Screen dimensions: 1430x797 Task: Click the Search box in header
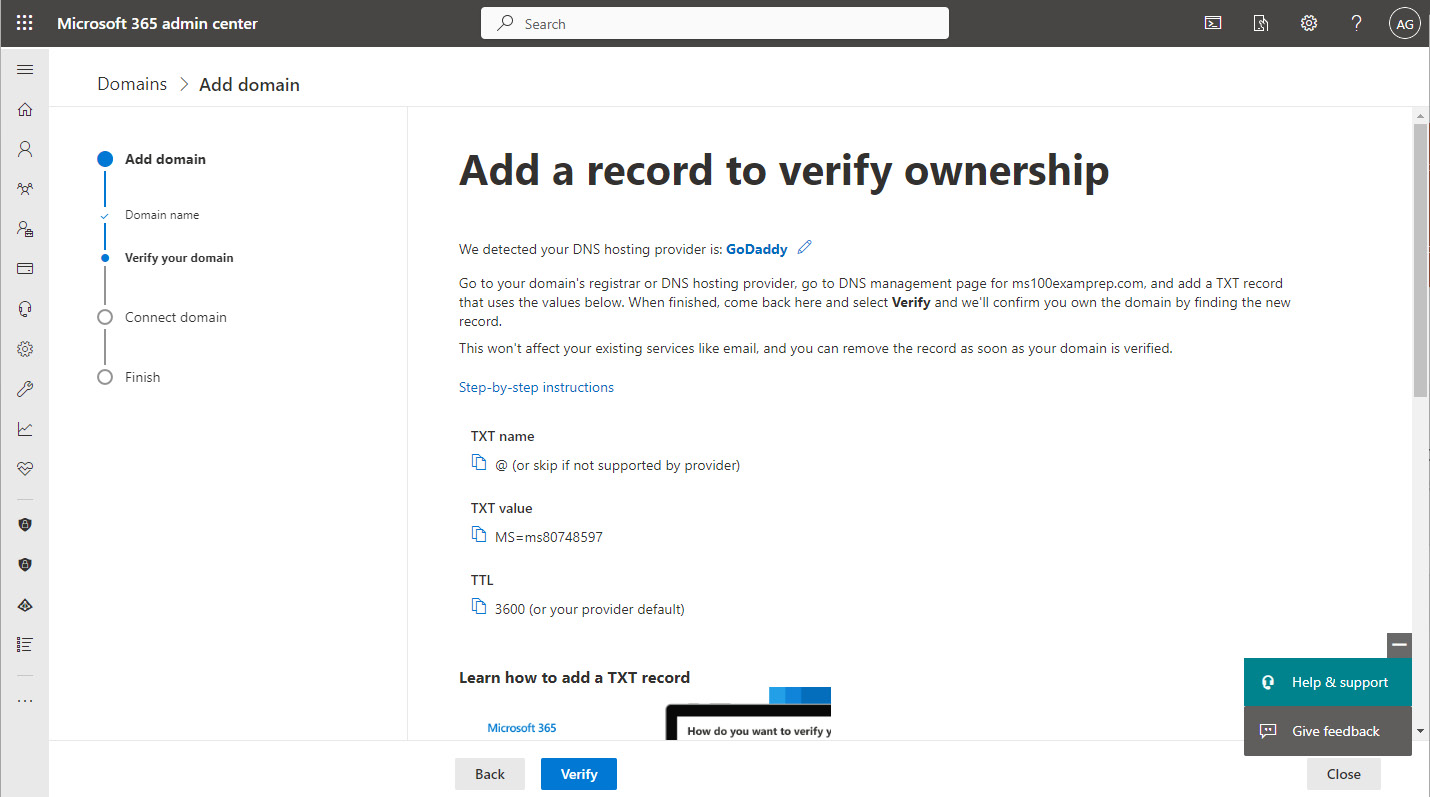715,23
